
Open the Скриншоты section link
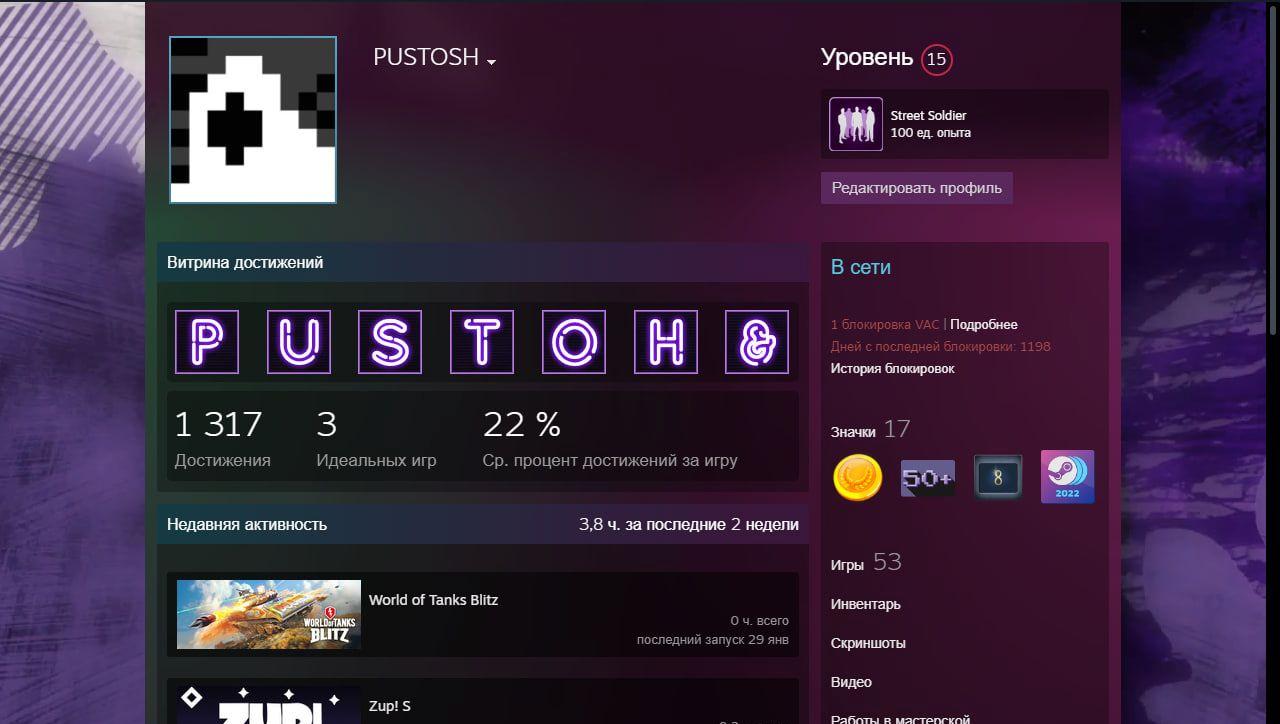click(868, 643)
